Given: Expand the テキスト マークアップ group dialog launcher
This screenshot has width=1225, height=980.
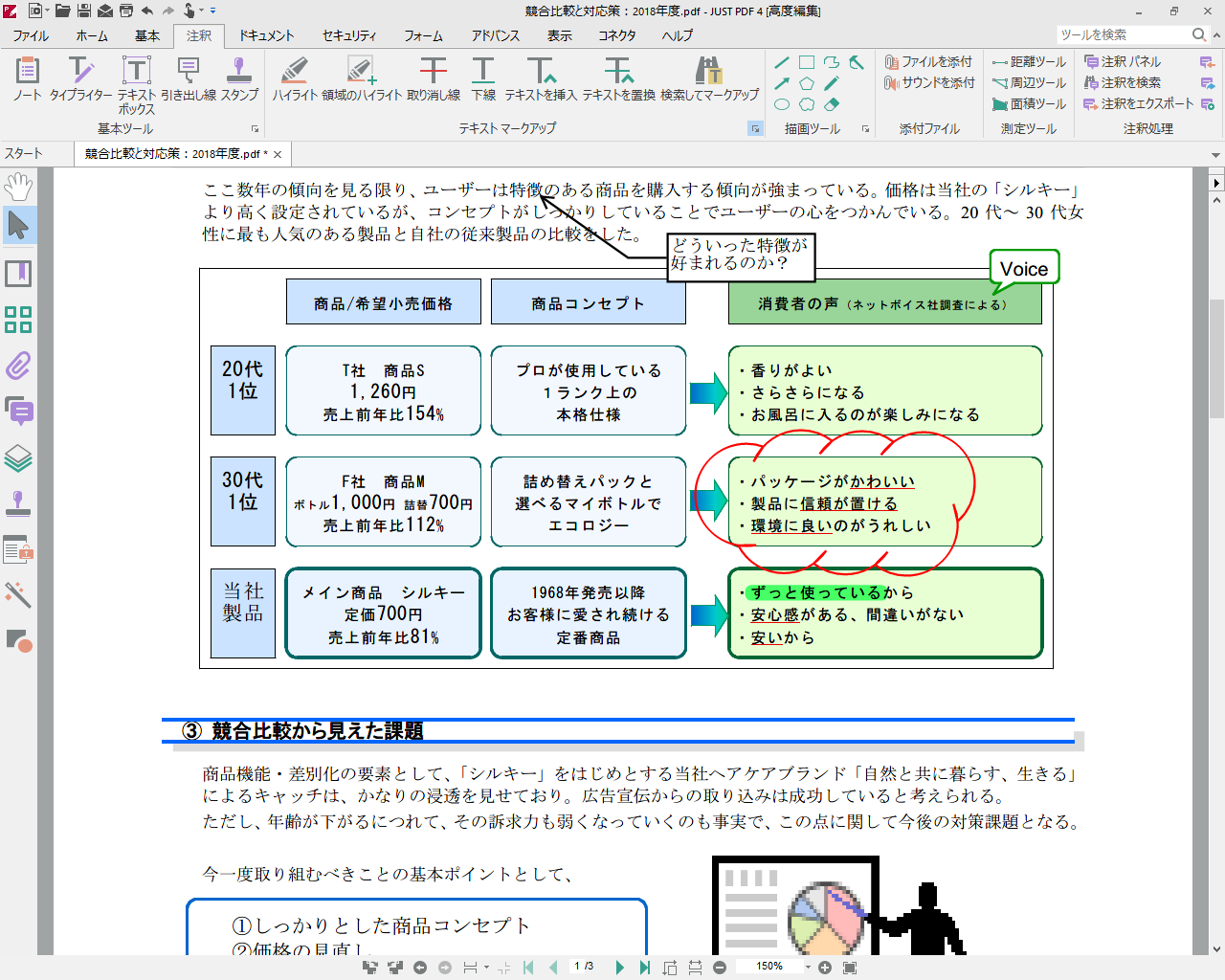Looking at the screenshot, I should click(755, 128).
